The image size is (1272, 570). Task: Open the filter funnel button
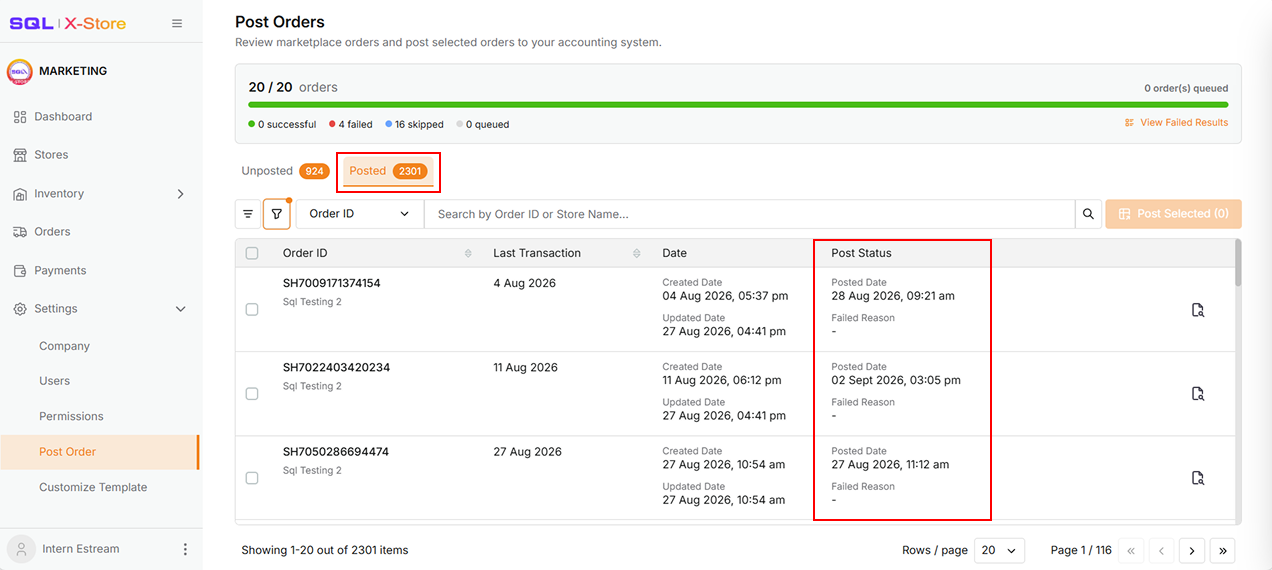tap(277, 214)
